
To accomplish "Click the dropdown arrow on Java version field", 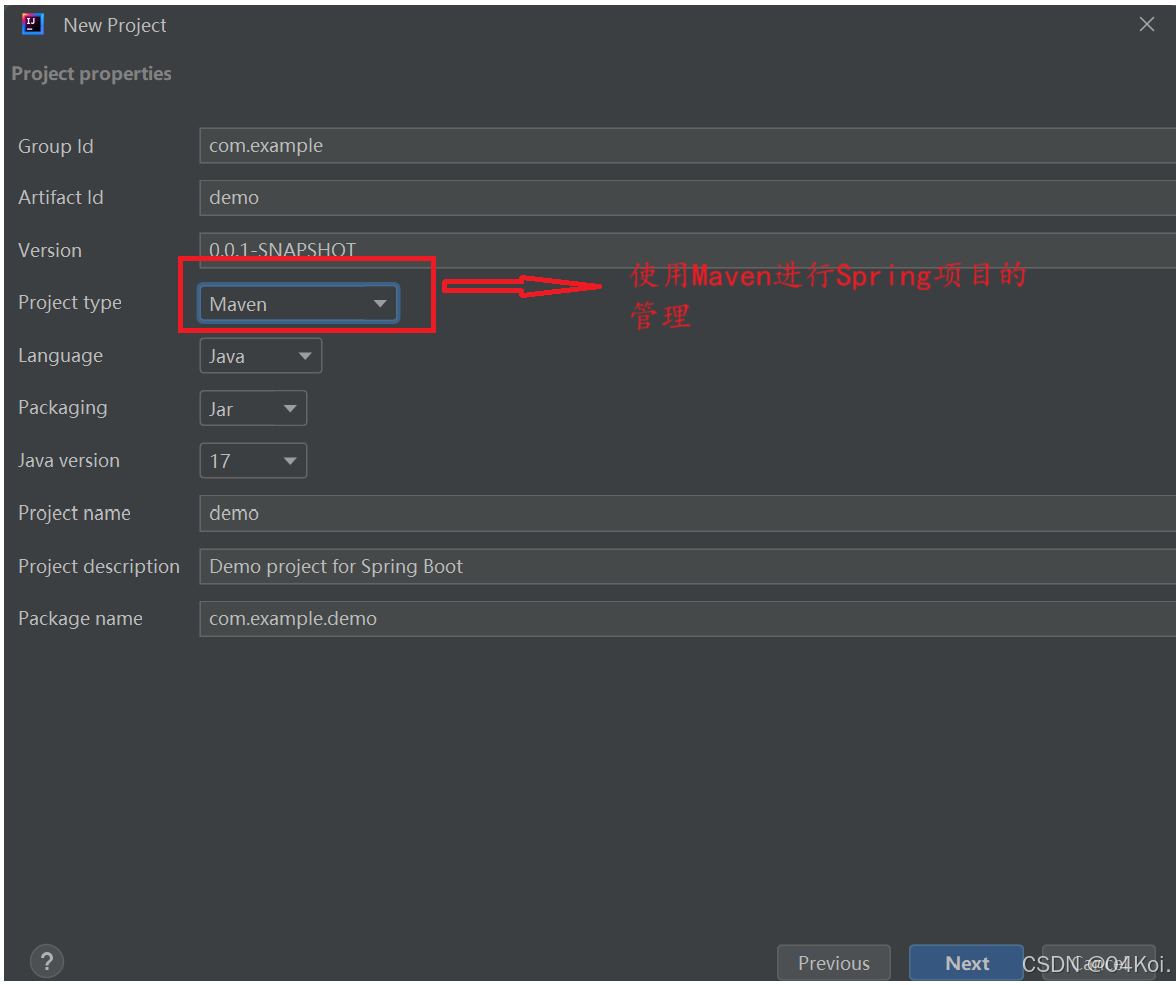I will (290, 460).
